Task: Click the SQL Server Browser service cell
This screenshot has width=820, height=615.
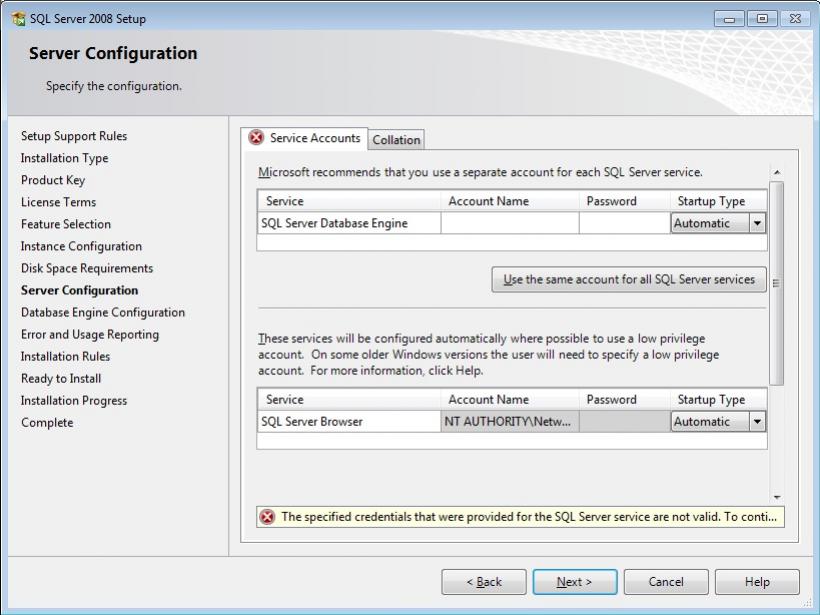Action: 349,422
